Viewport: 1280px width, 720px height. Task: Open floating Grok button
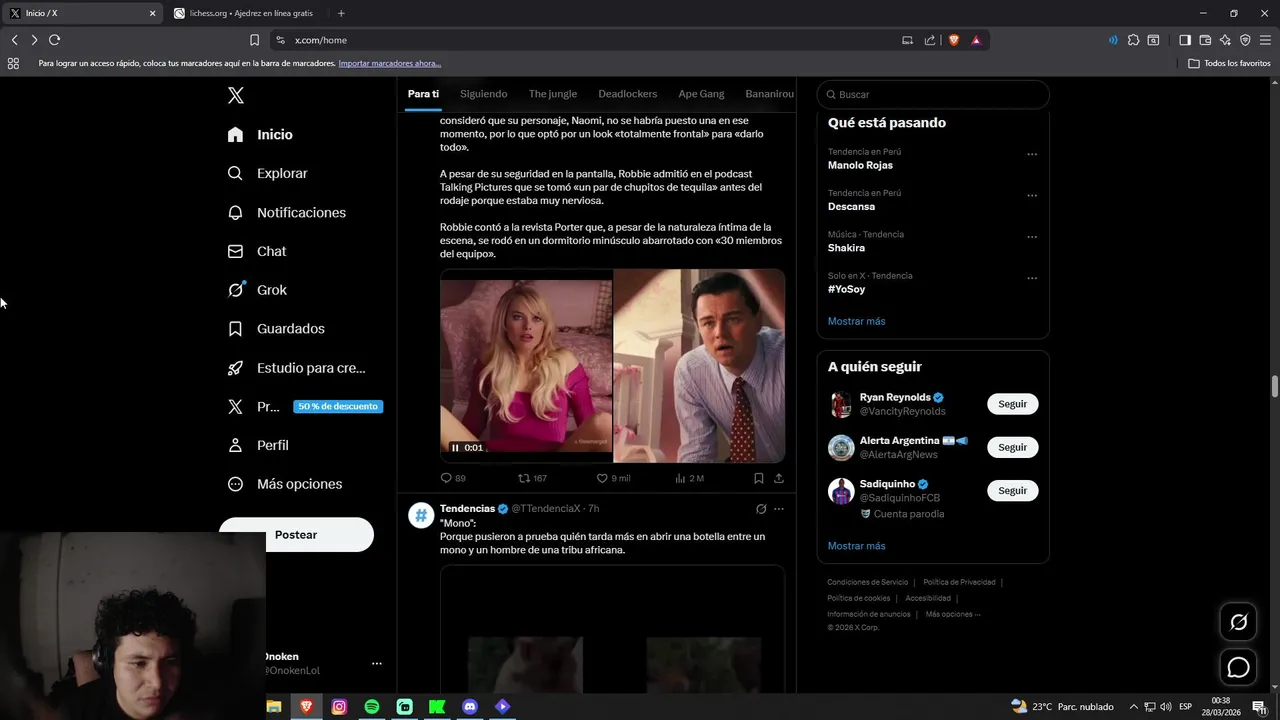(1238, 622)
